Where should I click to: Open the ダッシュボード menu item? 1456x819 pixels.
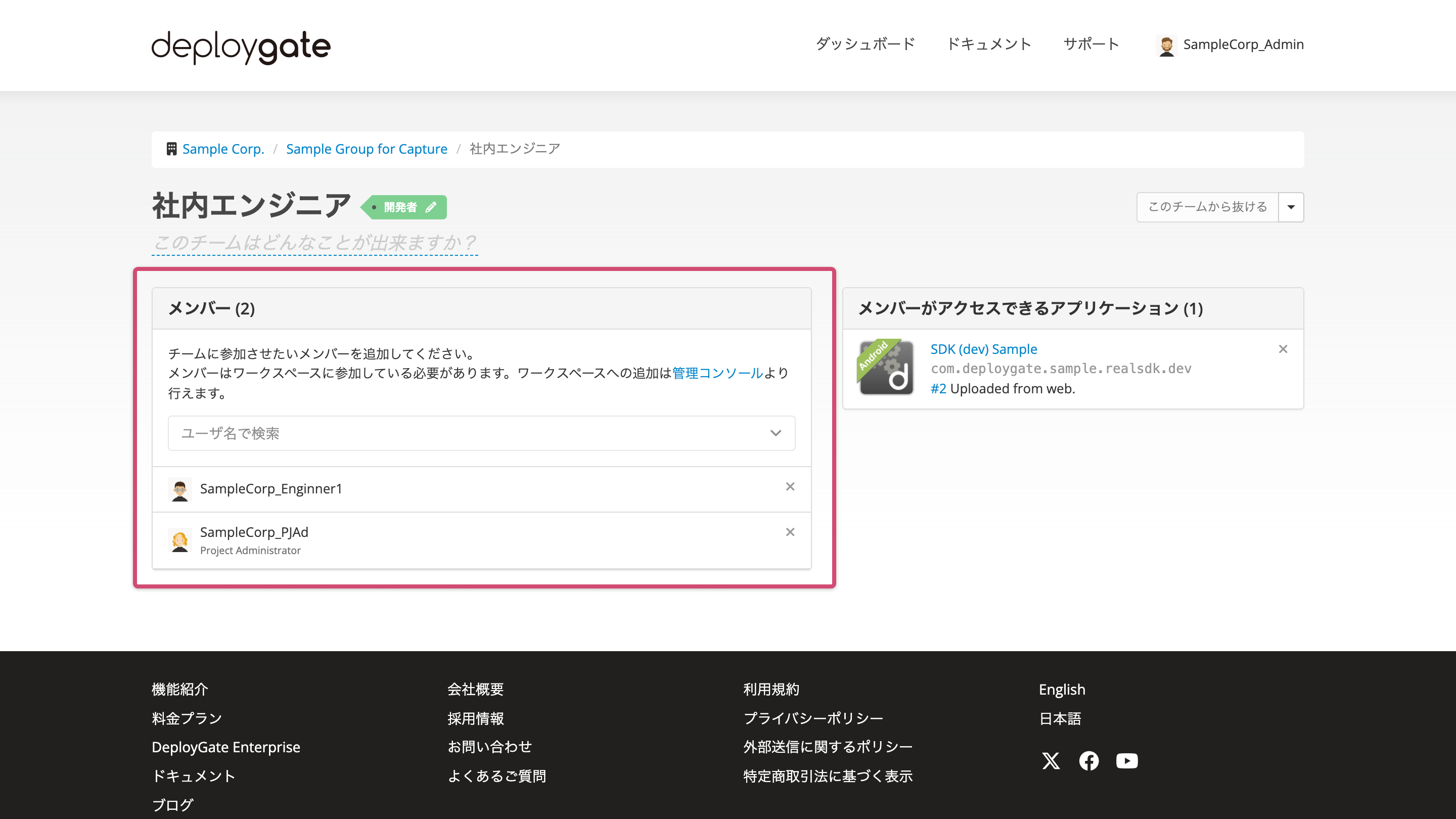[865, 44]
